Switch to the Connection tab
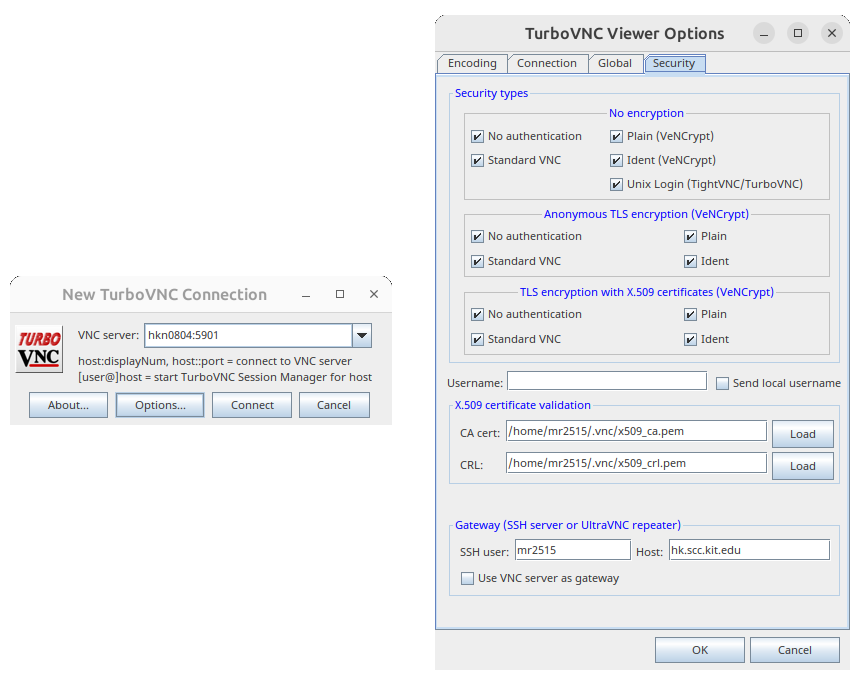 tap(547, 64)
